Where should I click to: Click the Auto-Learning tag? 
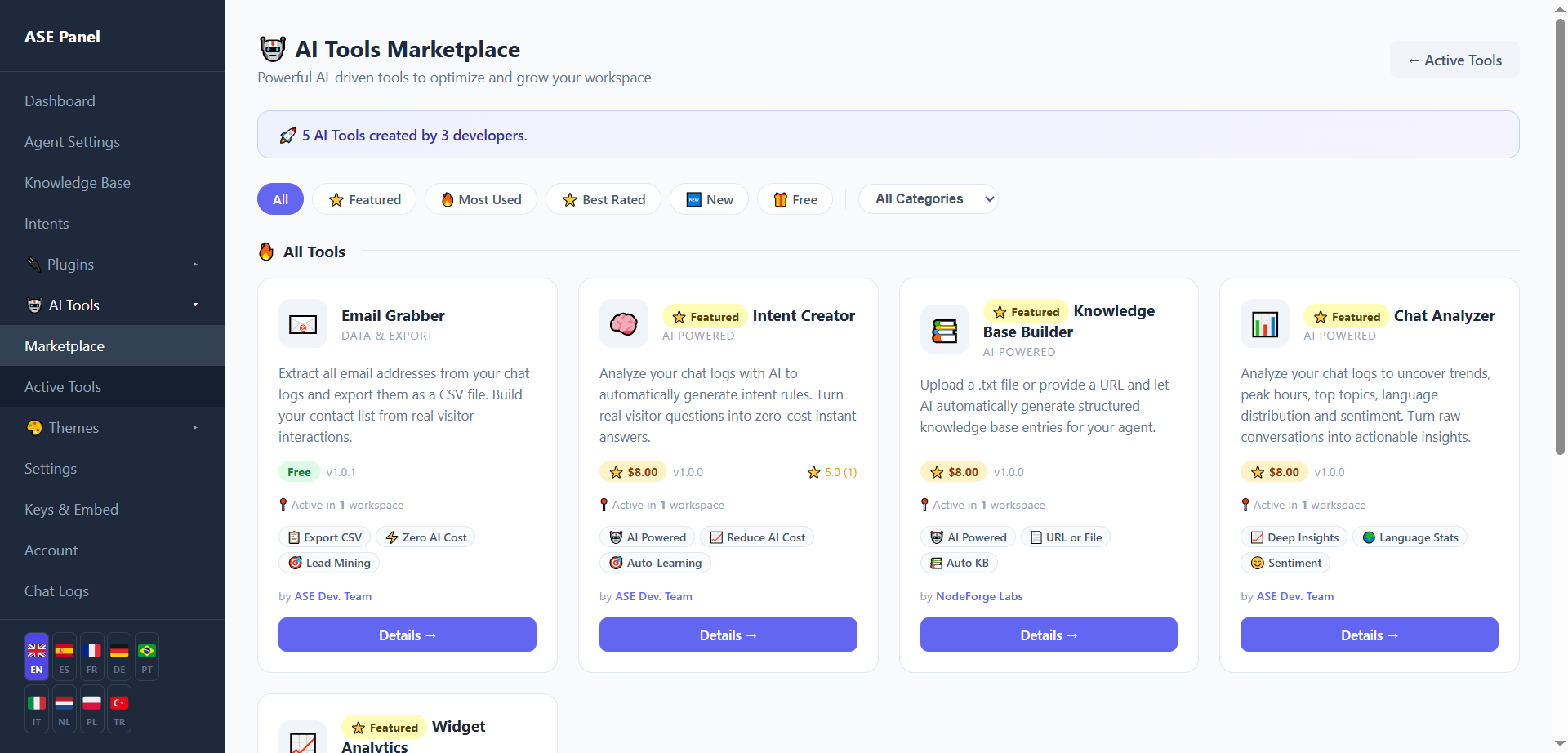[x=656, y=563]
